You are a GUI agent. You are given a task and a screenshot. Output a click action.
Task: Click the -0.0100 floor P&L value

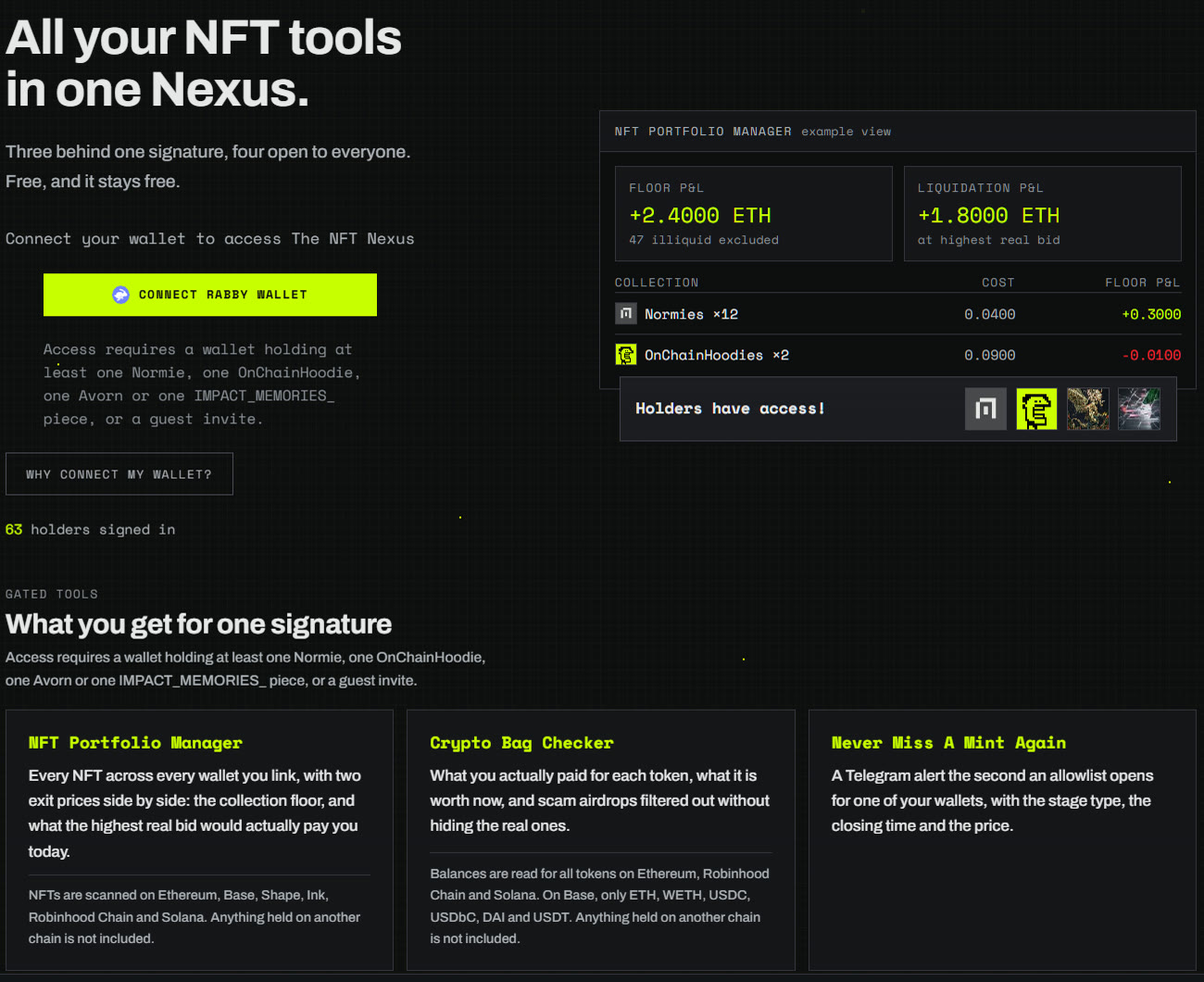[x=1151, y=356]
